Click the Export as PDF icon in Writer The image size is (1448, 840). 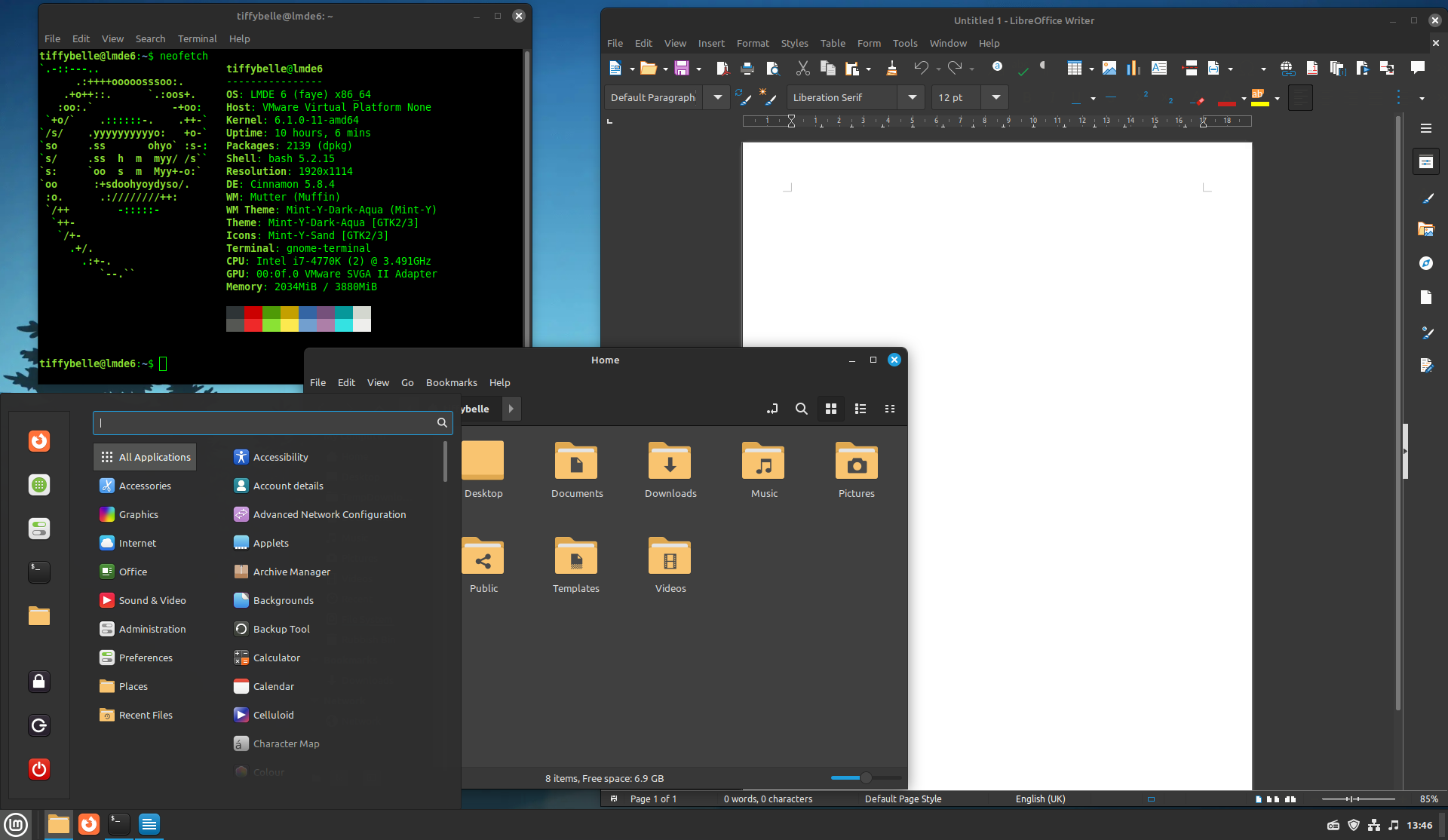pyautogui.click(x=722, y=69)
